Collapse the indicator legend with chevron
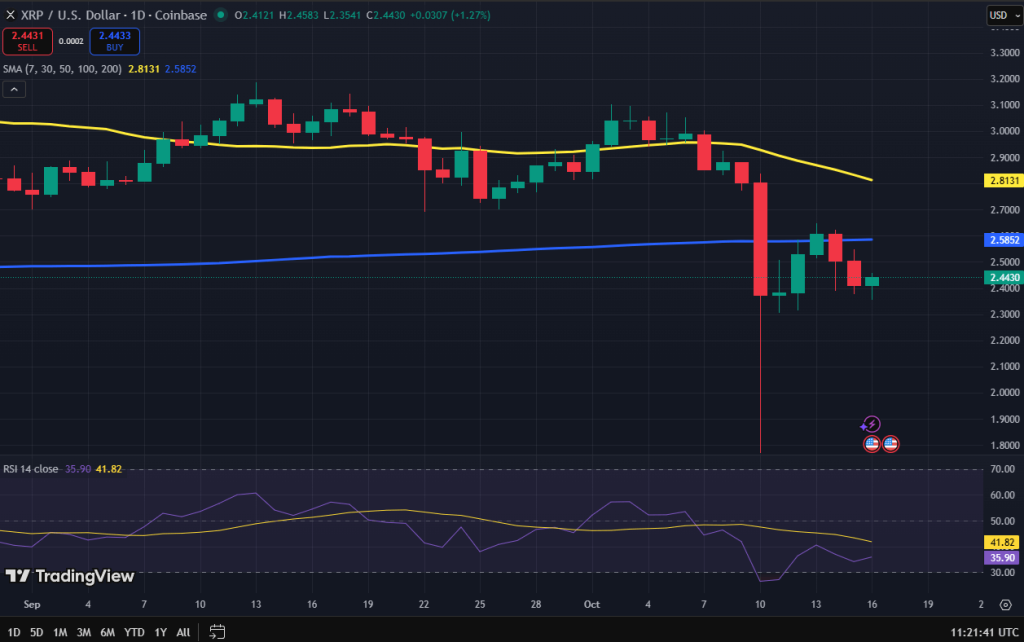 (15, 89)
